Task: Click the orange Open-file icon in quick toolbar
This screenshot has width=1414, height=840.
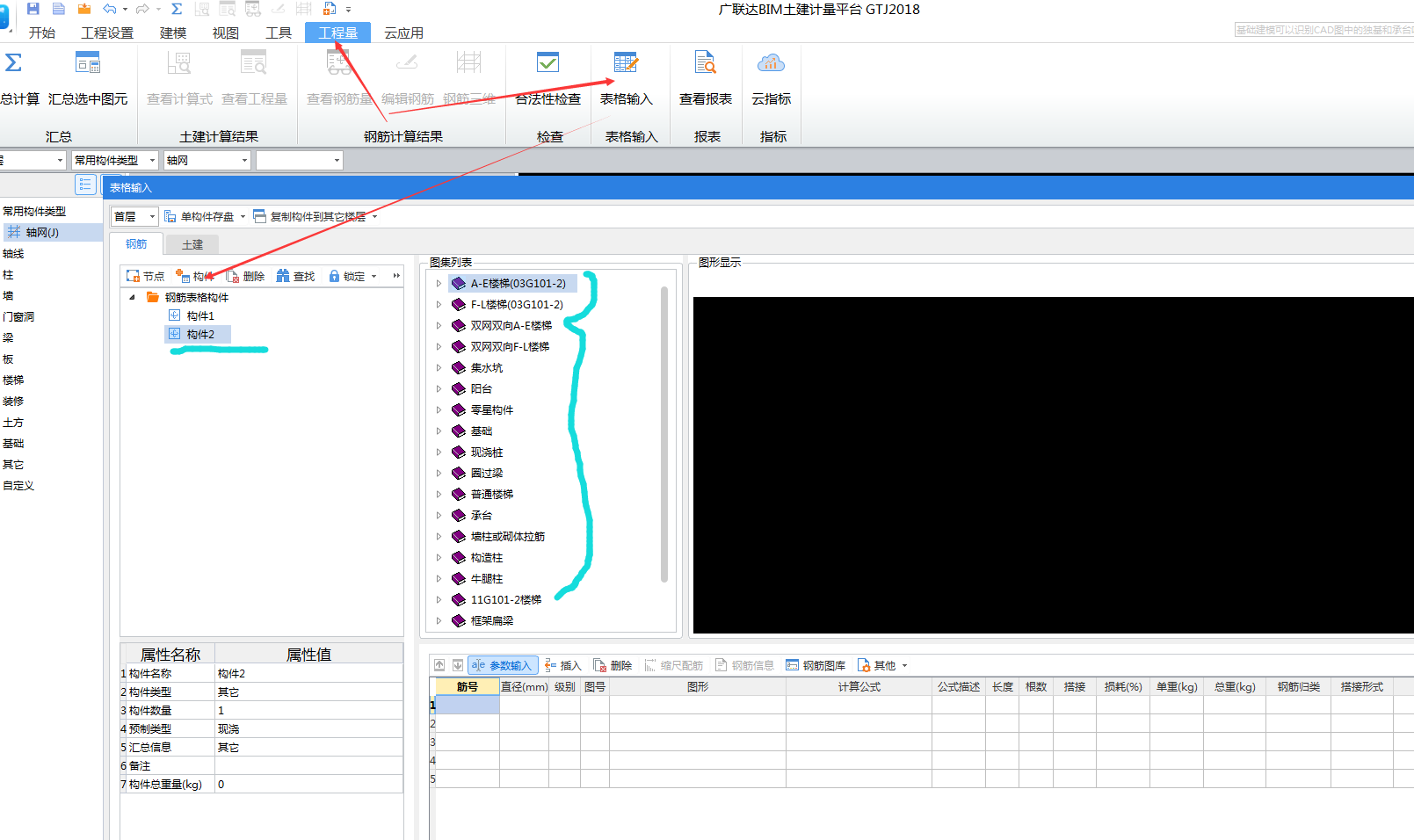Action: 84,9
